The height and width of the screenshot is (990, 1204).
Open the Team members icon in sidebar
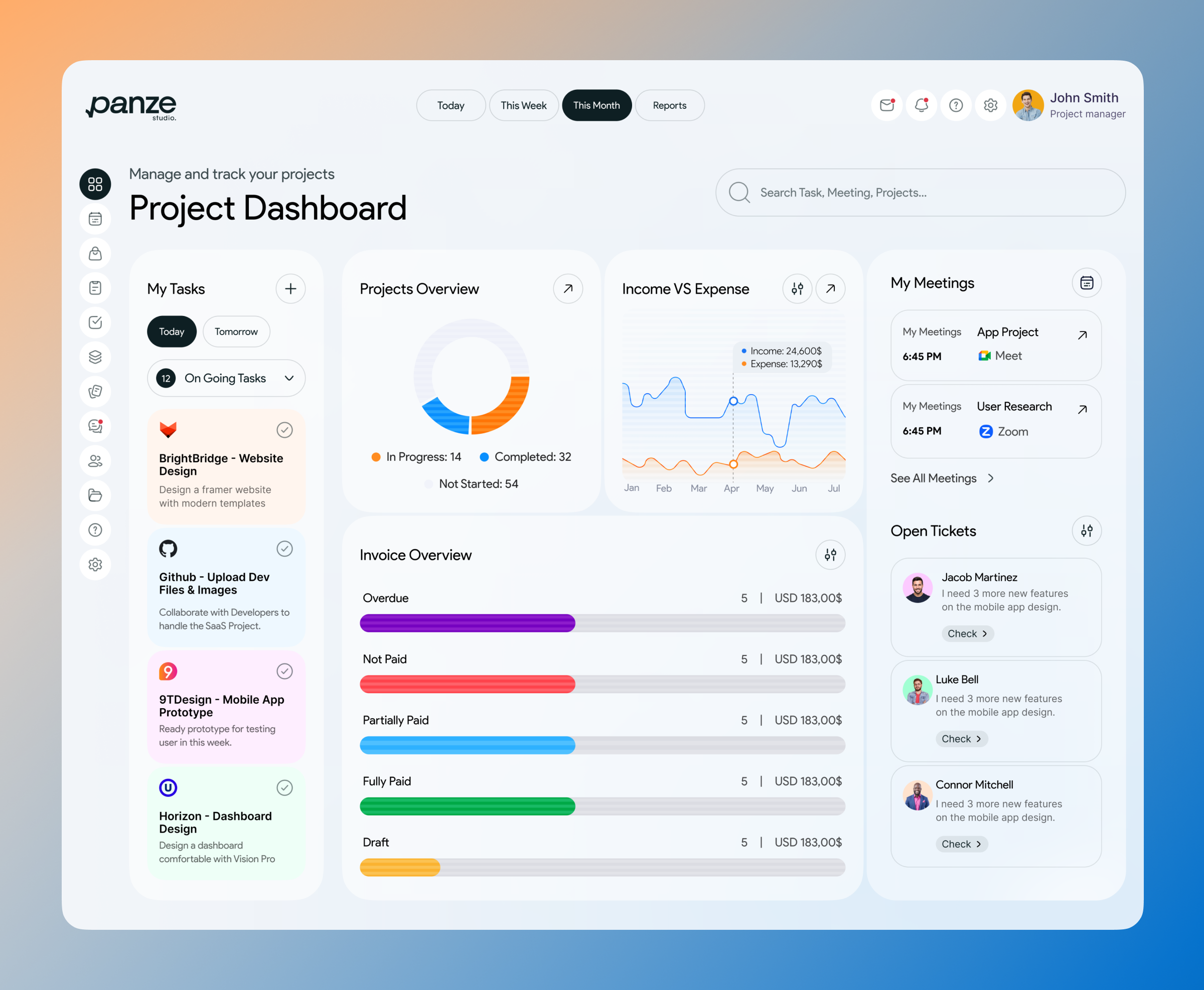[x=95, y=461]
